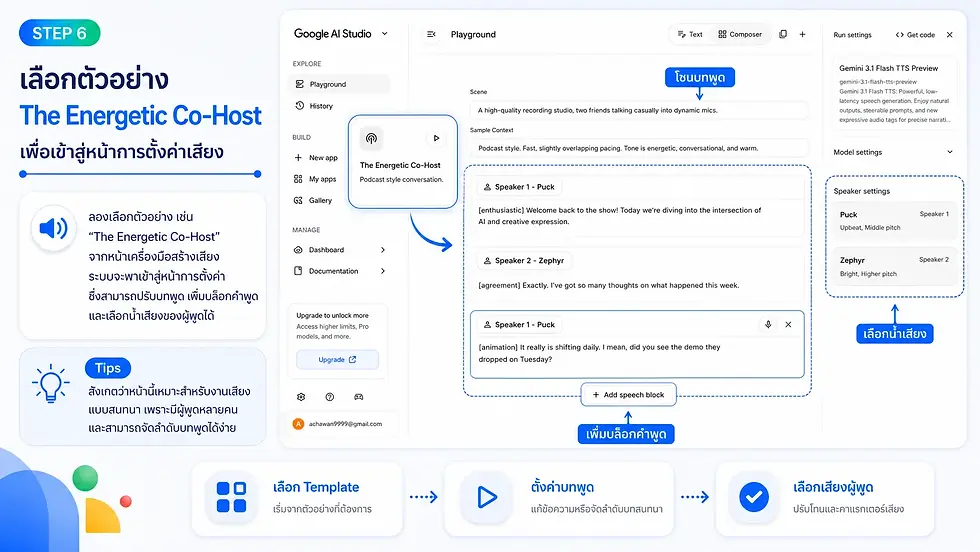Click the orange A account avatar
The height and width of the screenshot is (552, 980).
point(298,424)
